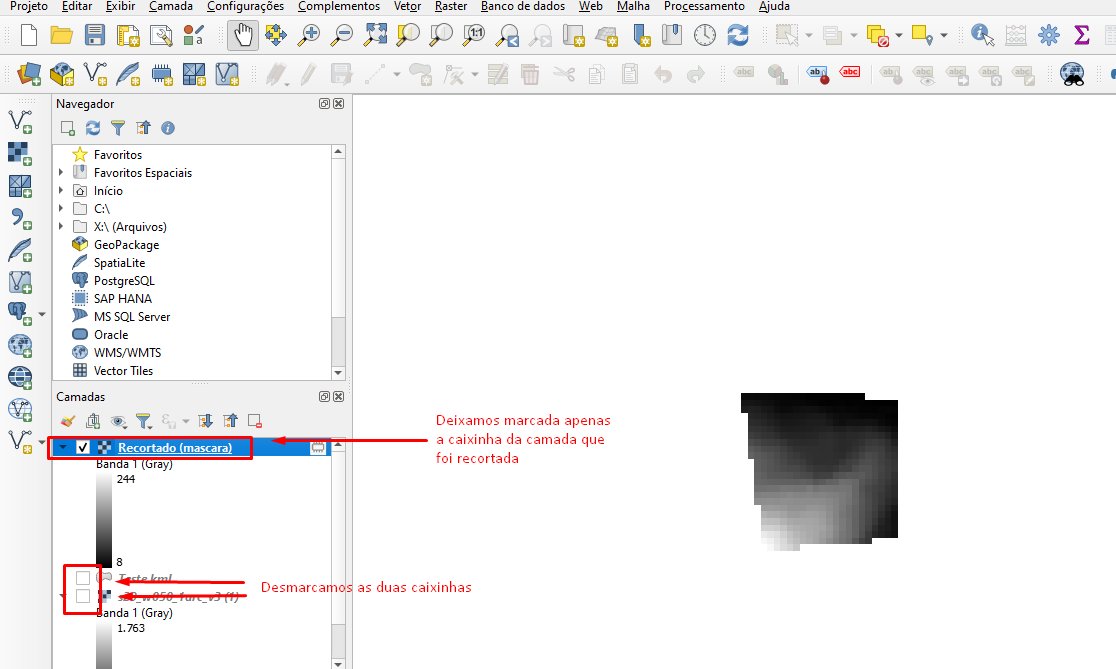Open the Raster menu
Image resolution: width=1116 pixels, height=669 pixels.
tap(451, 6)
